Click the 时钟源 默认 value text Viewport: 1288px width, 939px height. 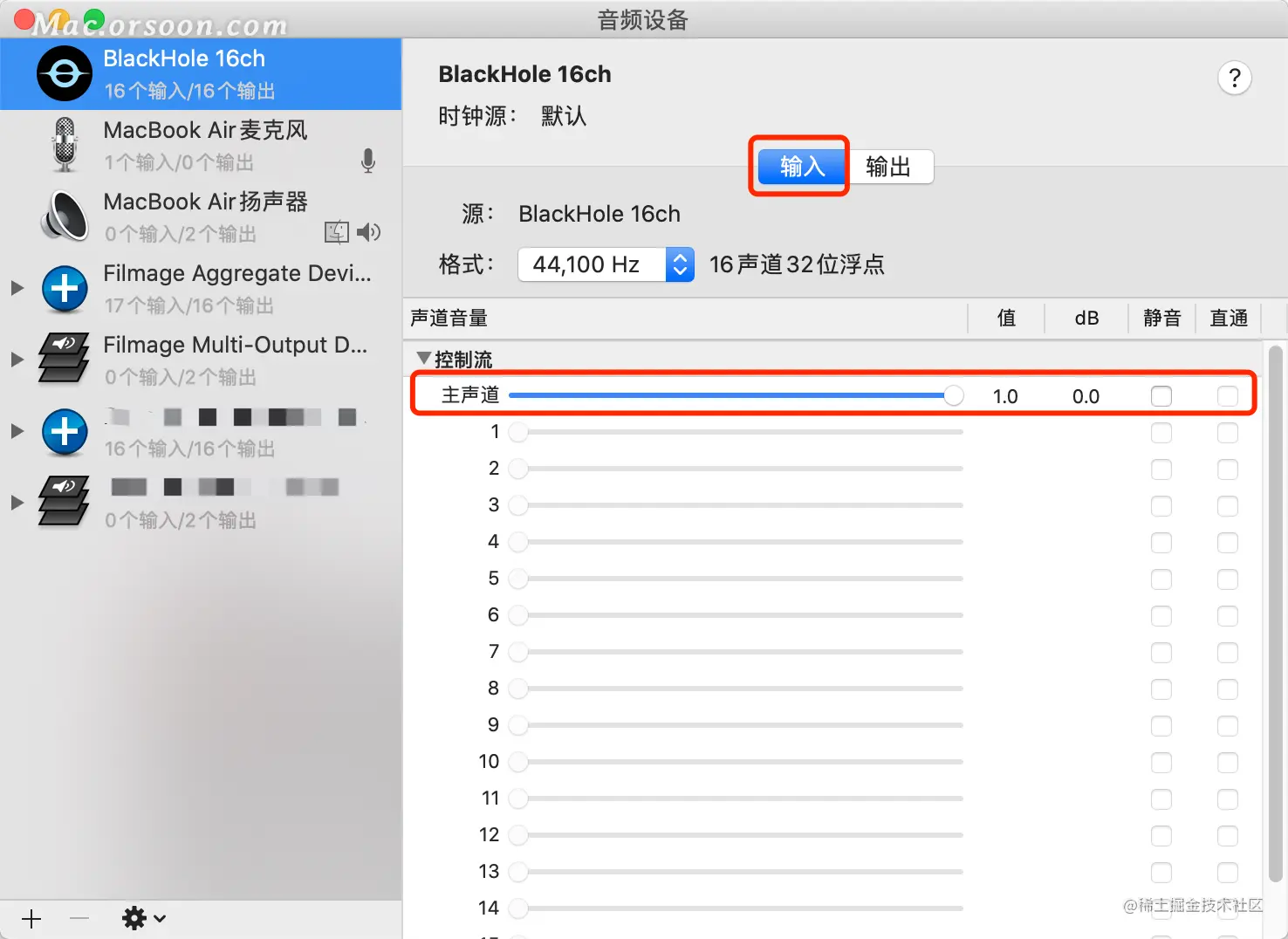(x=564, y=116)
